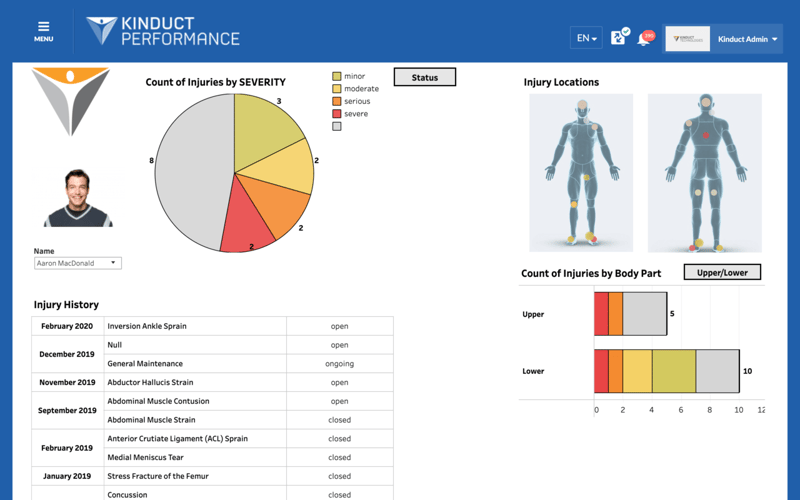Click the Kinduct Technologies logo in header
The width and height of the screenshot is (800, 500).
[688, 39]
